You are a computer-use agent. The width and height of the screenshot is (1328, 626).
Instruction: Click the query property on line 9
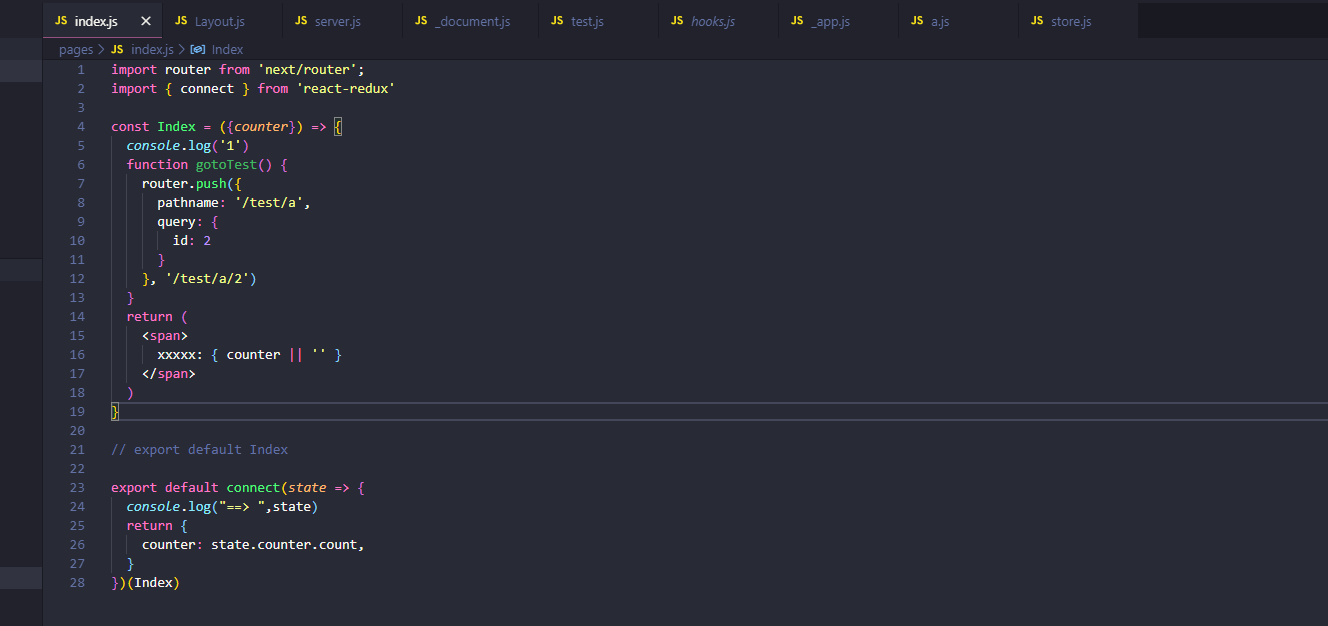177,222
